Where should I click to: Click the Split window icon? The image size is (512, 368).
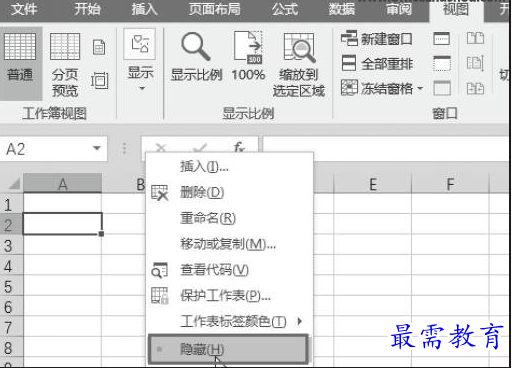click(442, 39)
